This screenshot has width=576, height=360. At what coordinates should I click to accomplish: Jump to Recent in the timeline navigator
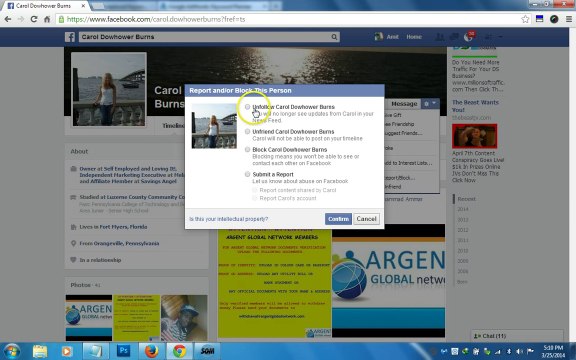[467, 199]
